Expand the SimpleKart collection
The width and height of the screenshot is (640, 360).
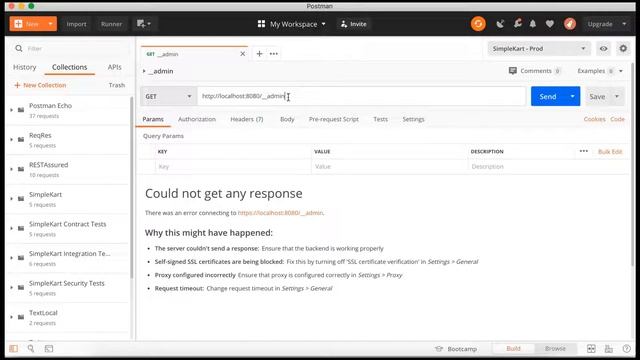tap(11, 199)
